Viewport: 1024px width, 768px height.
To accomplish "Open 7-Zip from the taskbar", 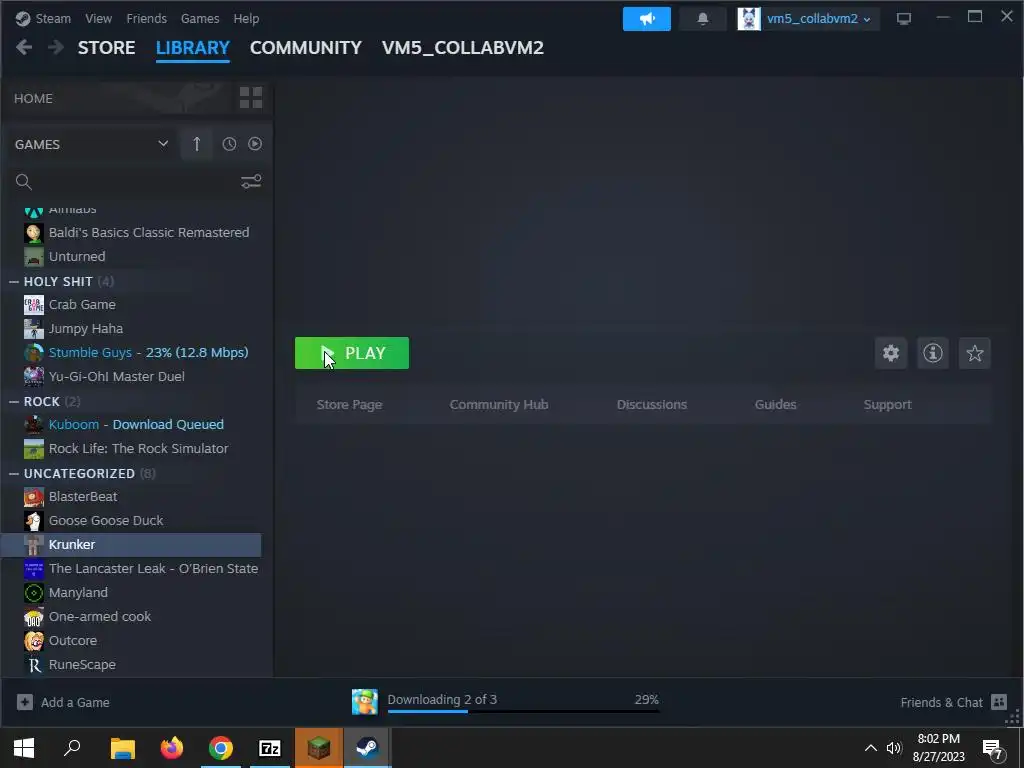I will tap(270, 748).
